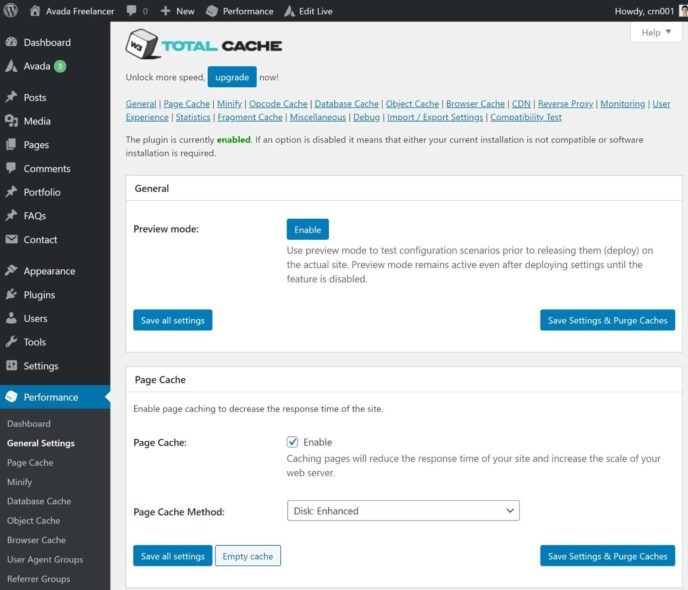The width and height of the screenshot is (688, 590).
Task: Jump to the Database Cache anchor link
Action: click(346, 104)
